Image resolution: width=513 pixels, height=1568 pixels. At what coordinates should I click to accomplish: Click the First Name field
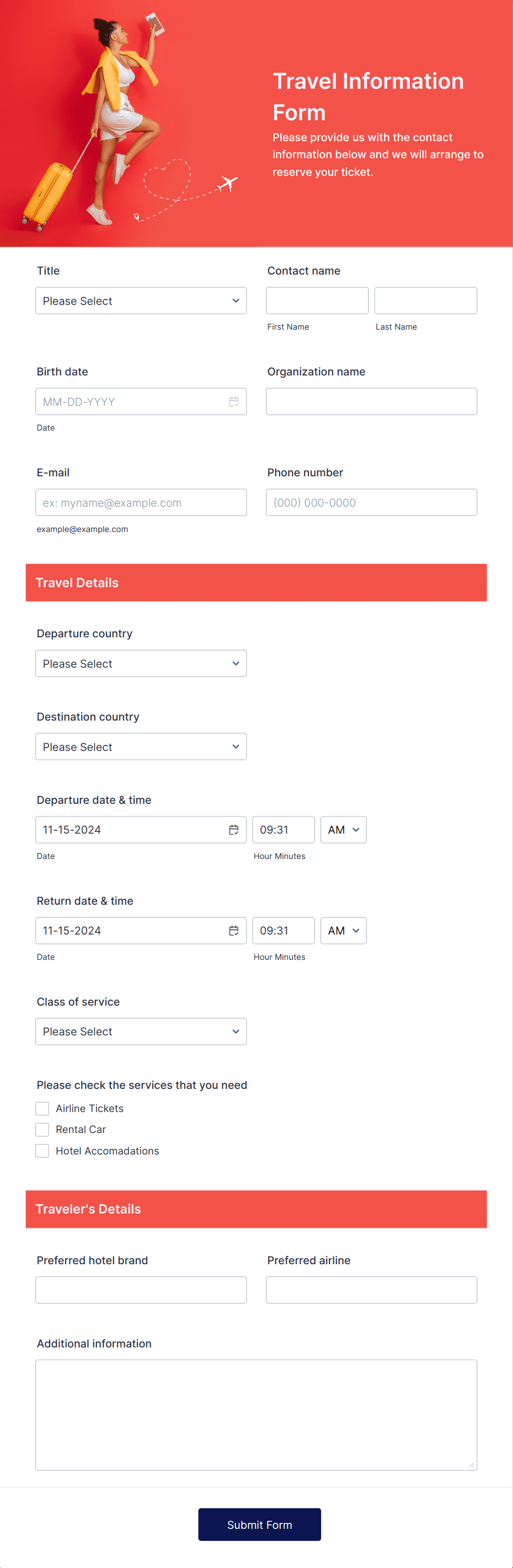point(317,300)
